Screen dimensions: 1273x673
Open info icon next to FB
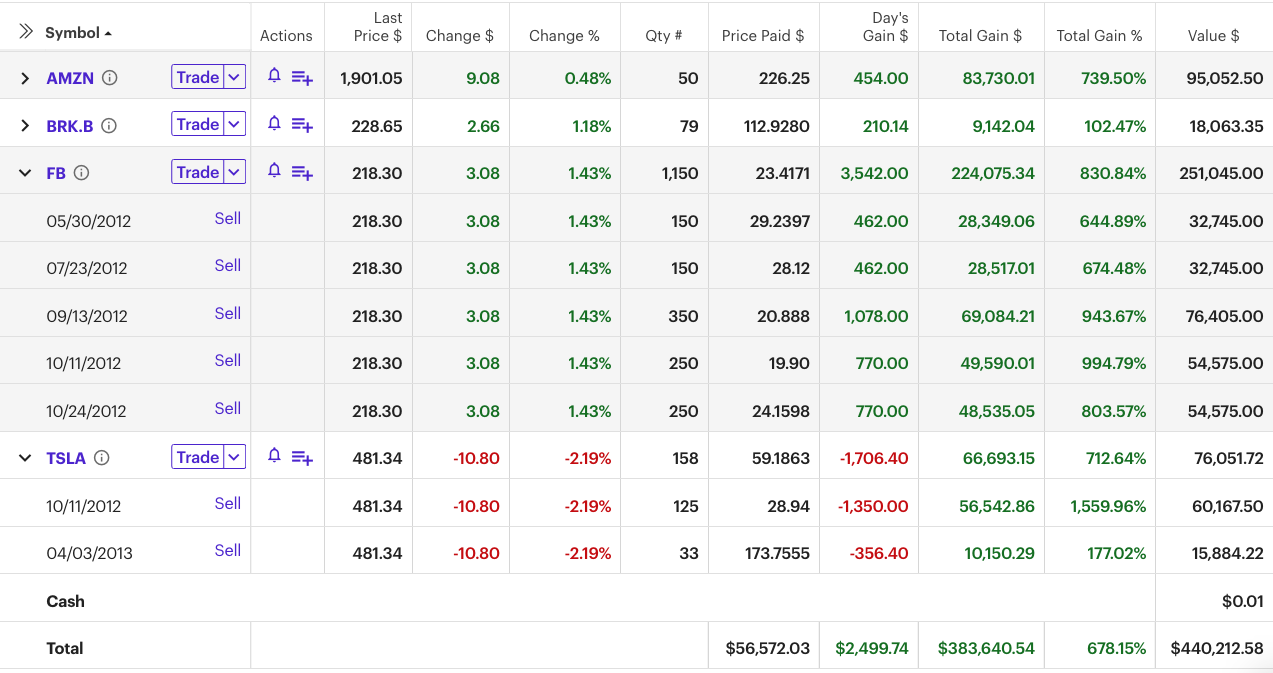[x=82, y=173]
